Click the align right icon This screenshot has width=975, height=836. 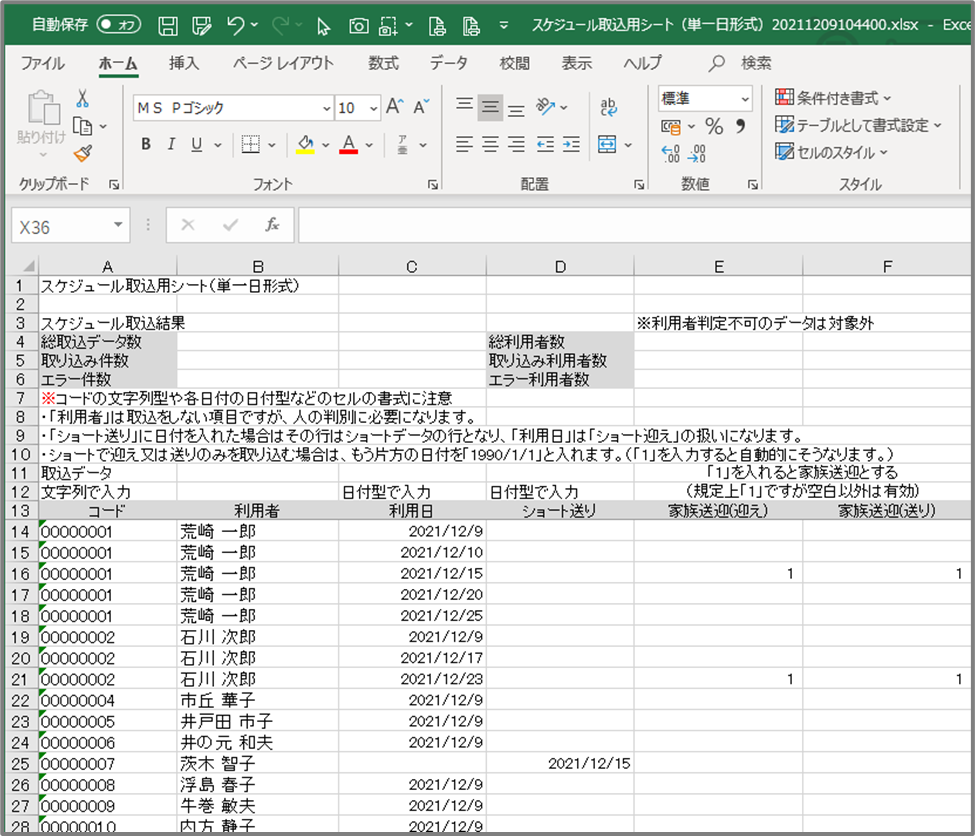[x=516, y=144]
